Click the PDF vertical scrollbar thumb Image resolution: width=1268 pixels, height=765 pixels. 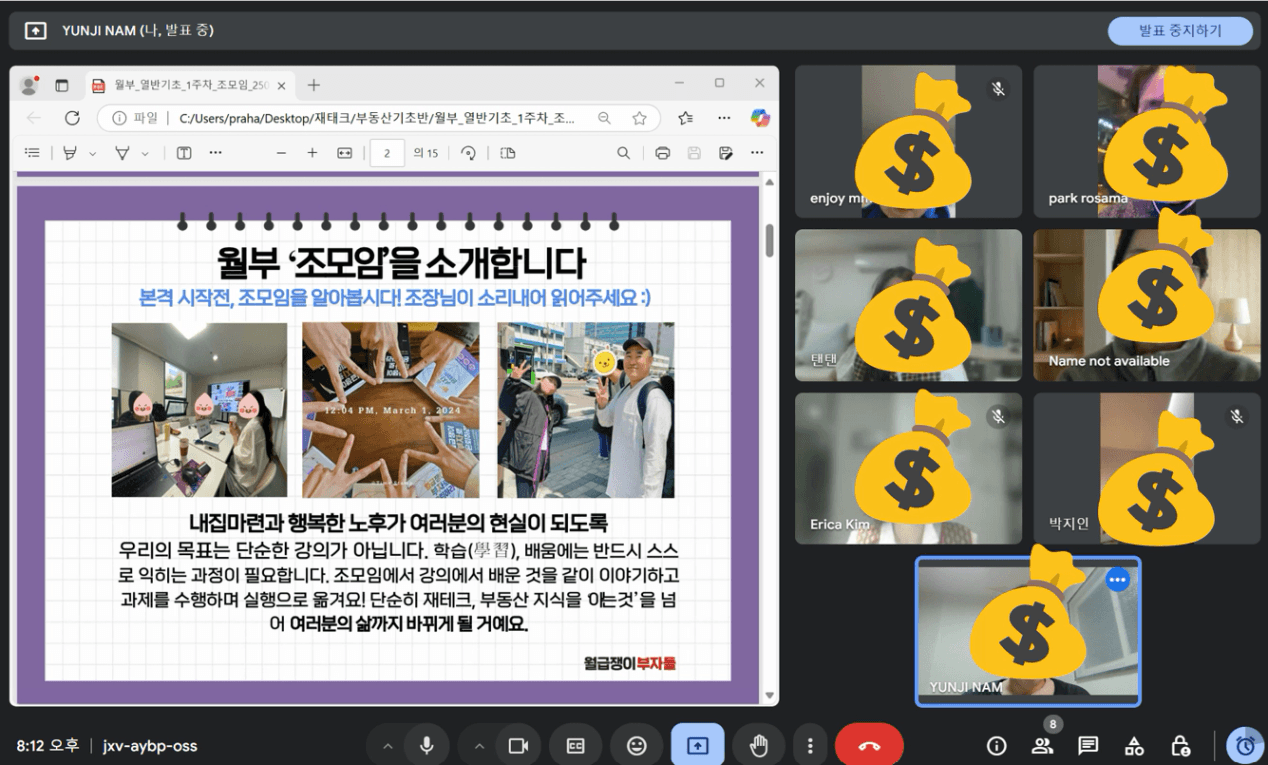point(769,240)
